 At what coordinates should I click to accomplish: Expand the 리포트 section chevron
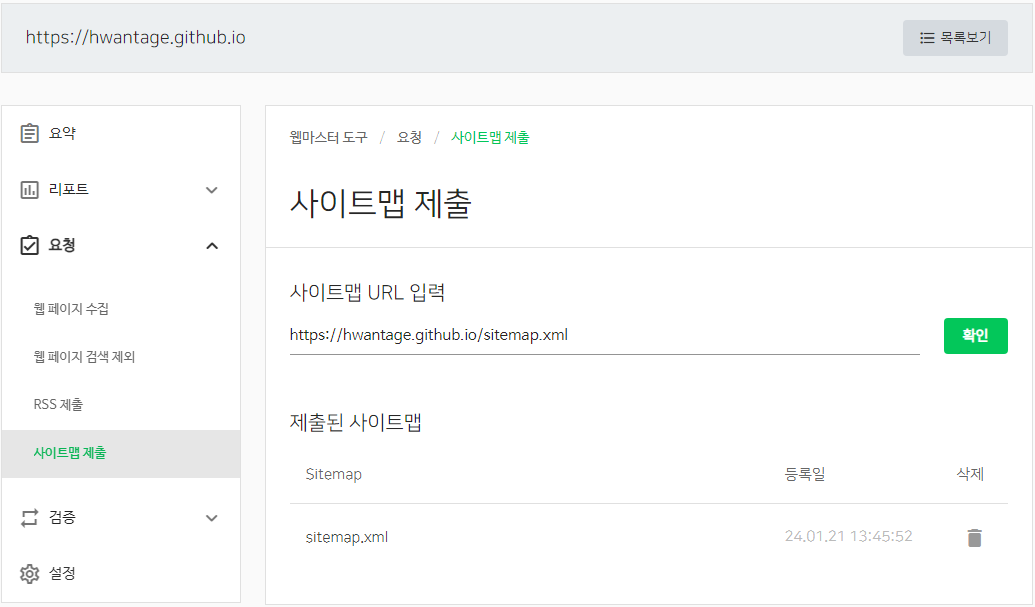[211, 190]
